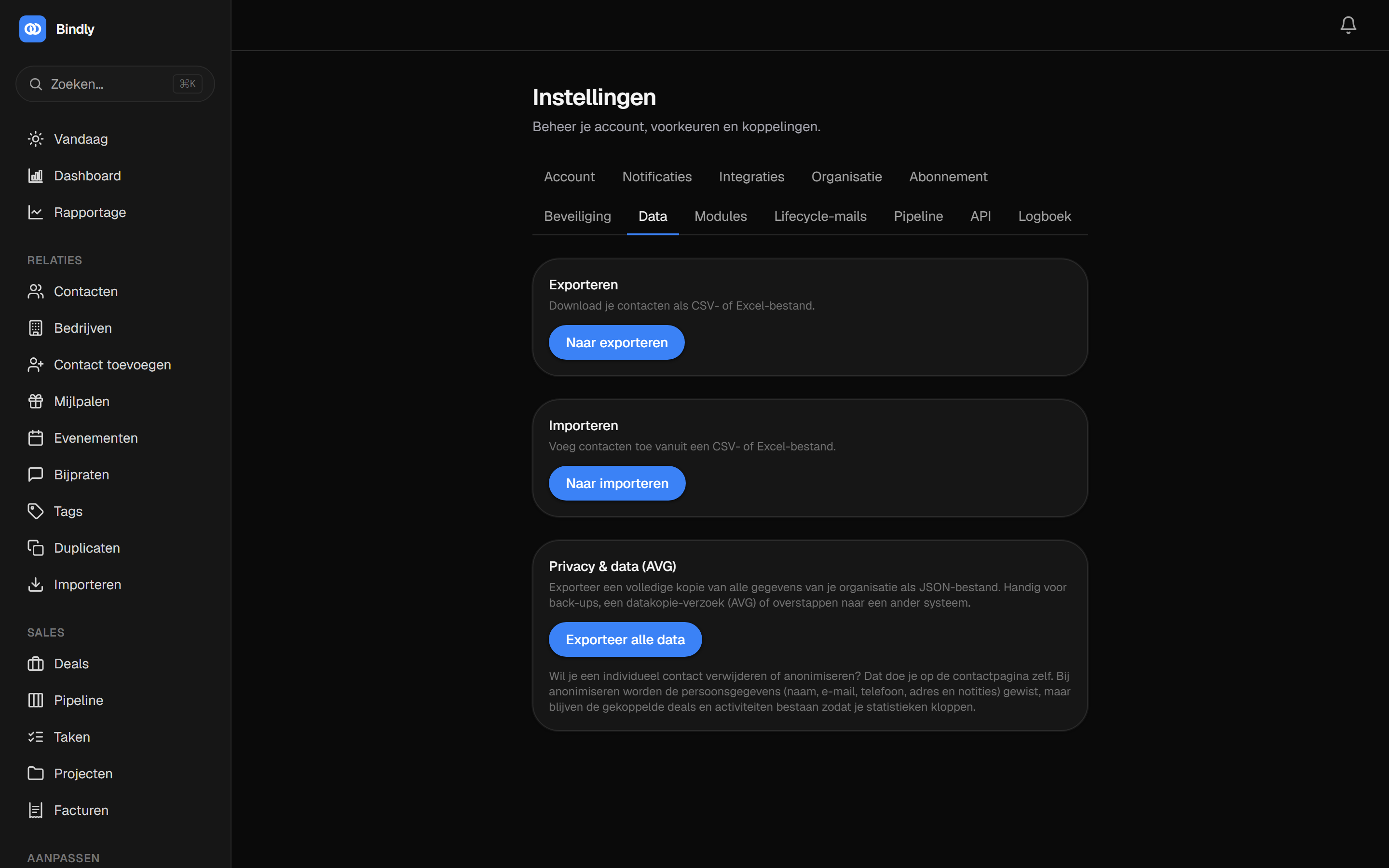Viewport: 1389px width, 868px height.
Task: Open the Tags label icon
Action: [36, 511]
